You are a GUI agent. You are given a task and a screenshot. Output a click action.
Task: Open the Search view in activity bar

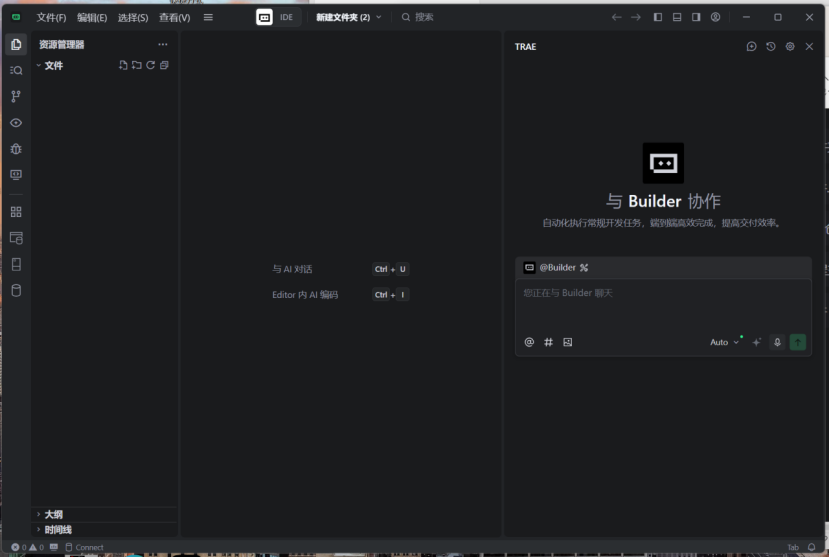click(16, 70)
